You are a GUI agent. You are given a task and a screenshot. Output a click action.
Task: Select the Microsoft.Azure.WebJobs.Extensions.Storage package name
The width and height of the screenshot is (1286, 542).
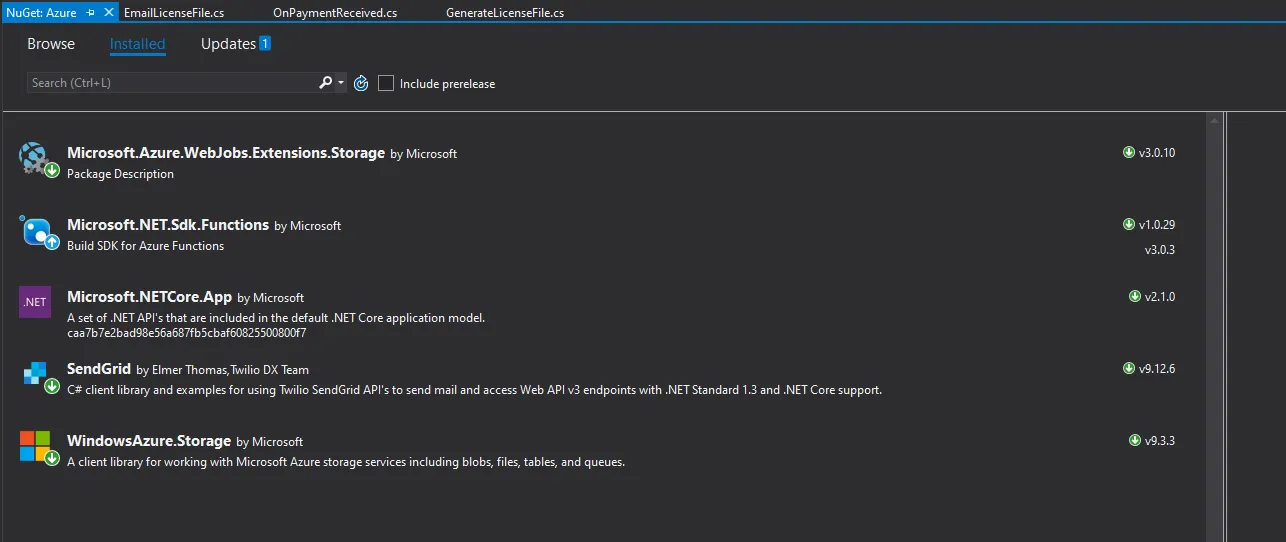tap(226, 153)
